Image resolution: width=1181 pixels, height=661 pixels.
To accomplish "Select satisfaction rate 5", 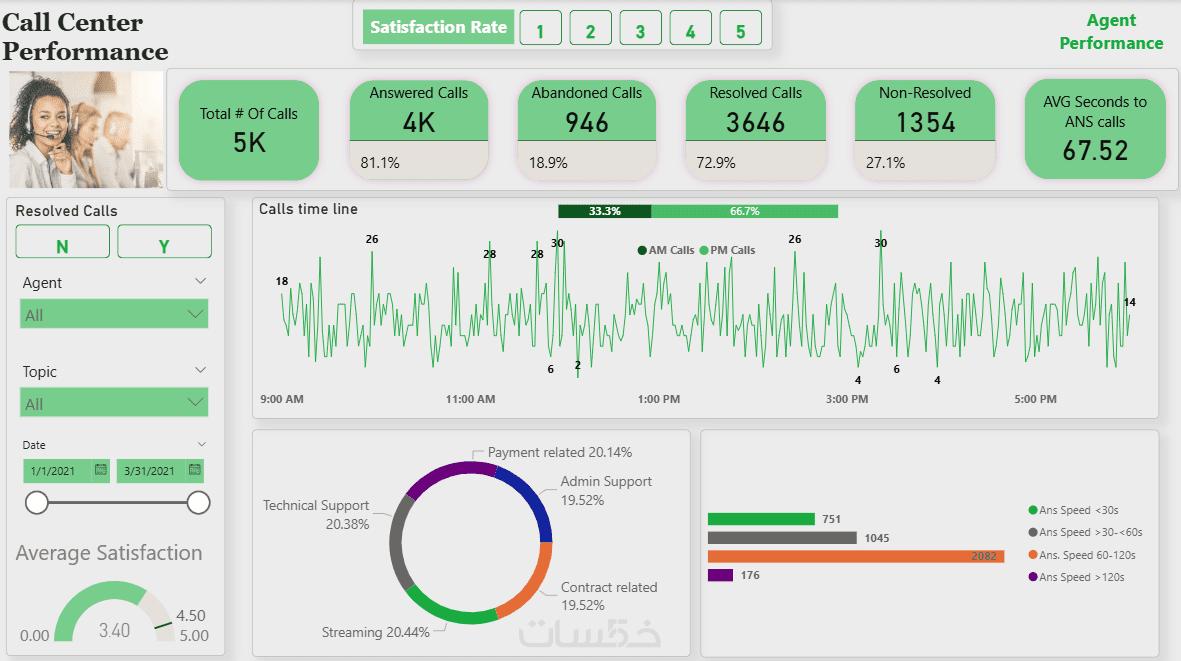I will [x=740, y=28].
